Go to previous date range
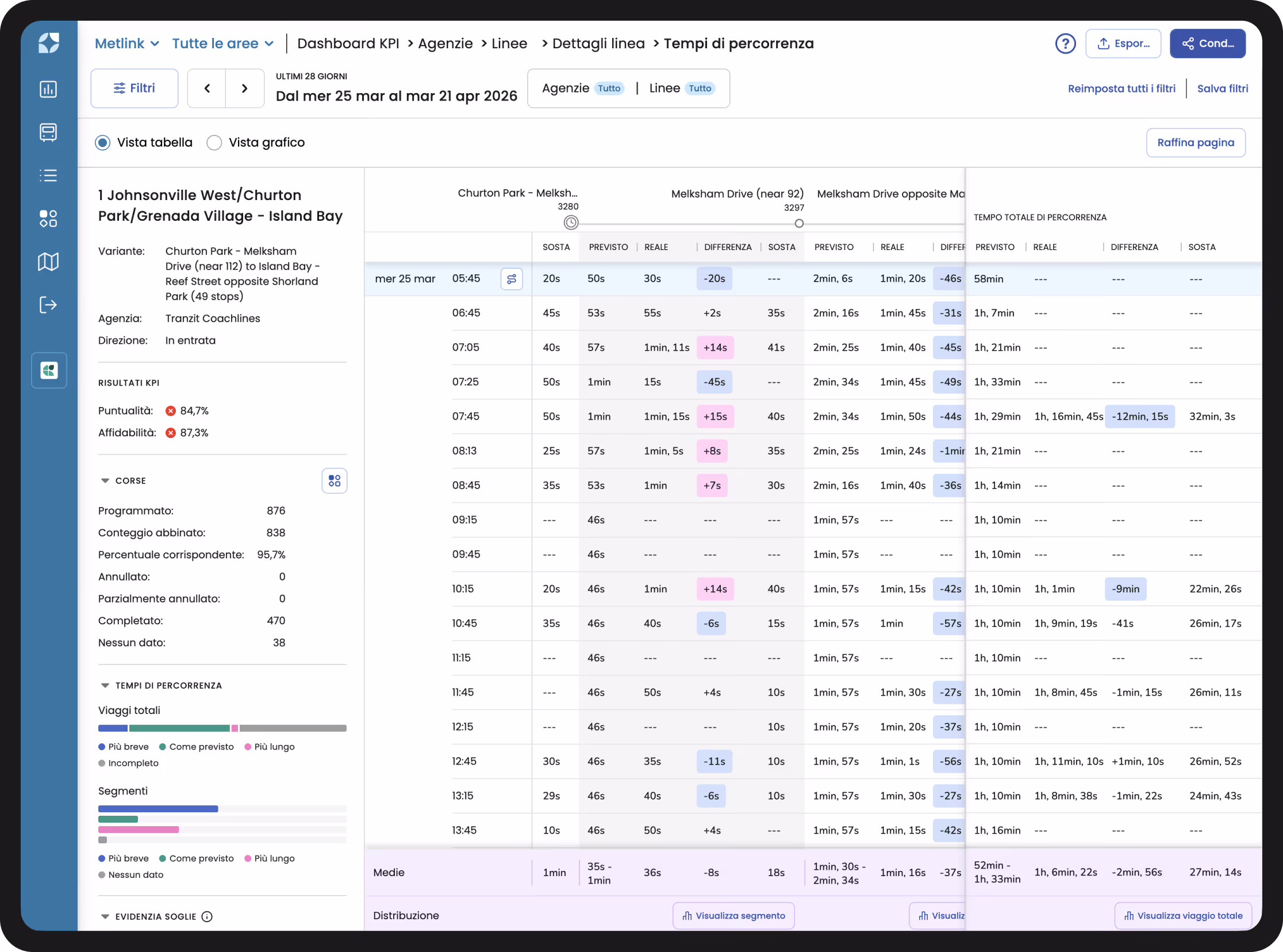This screenshot has width=1283, height=952. tap(207, 88)
